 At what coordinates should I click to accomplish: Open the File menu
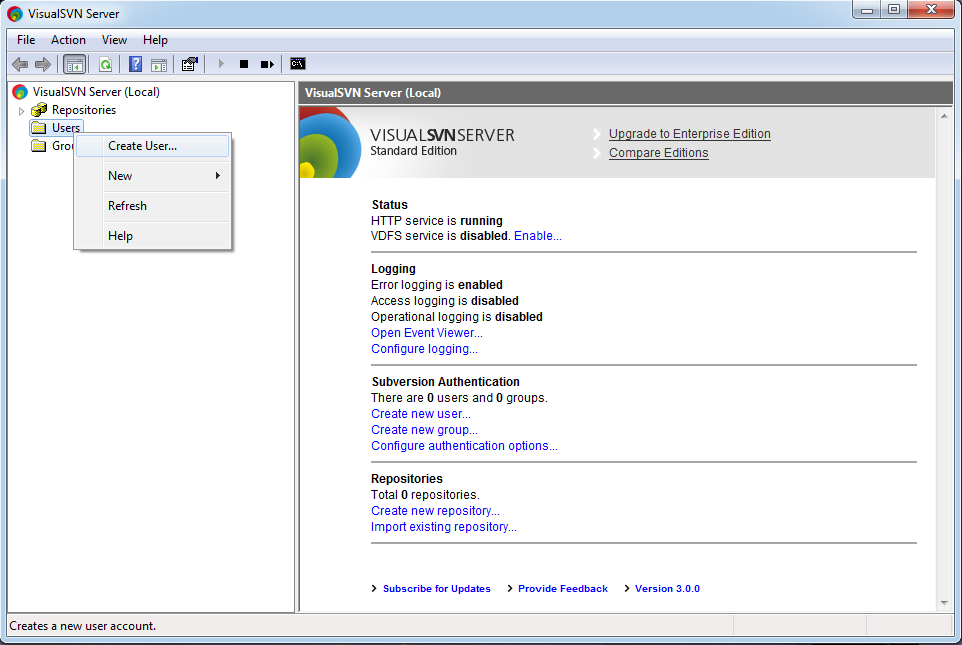[26, 40]
